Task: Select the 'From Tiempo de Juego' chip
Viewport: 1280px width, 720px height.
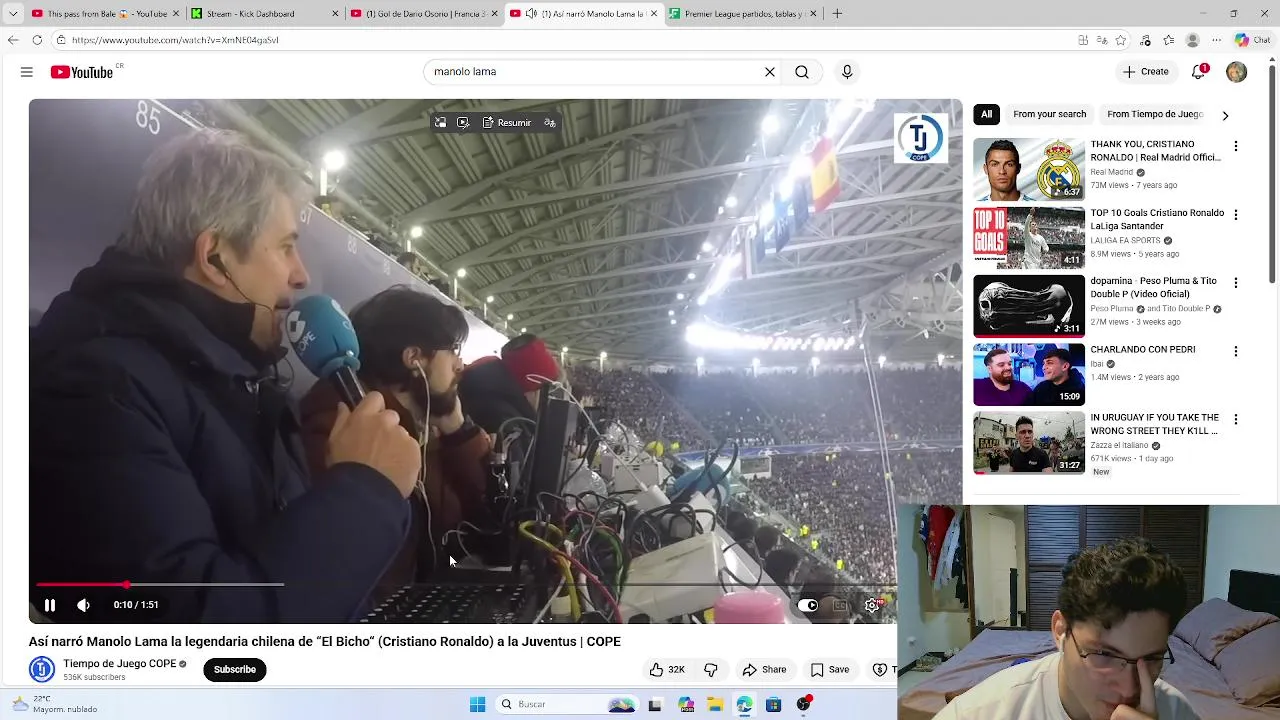Action: pyautogui.click(x=1155, y=114)
